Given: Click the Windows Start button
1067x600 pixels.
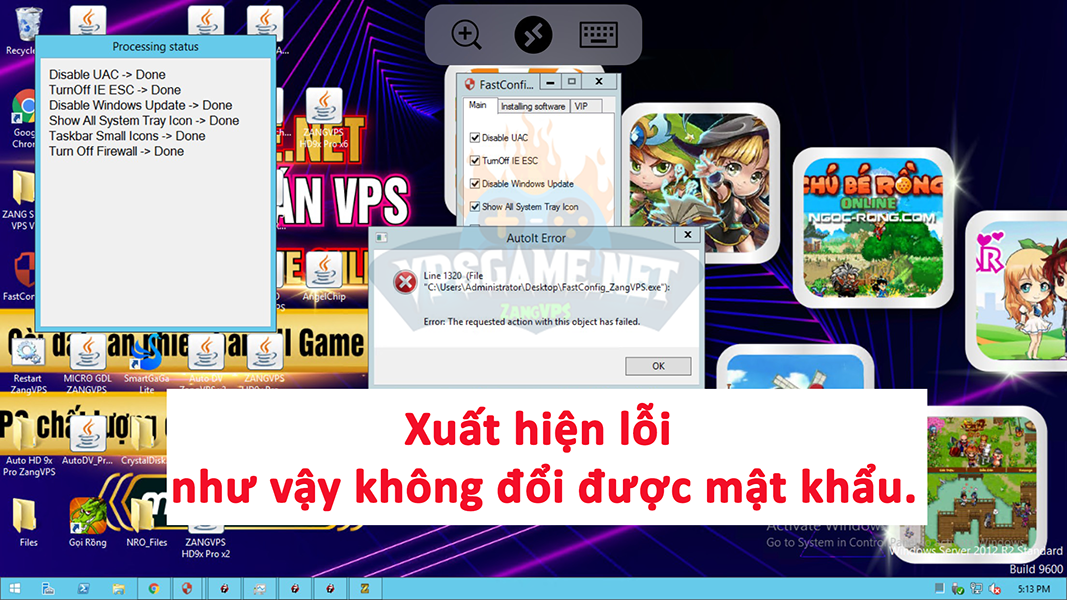Looking at the screenshot, I should 17,589.
